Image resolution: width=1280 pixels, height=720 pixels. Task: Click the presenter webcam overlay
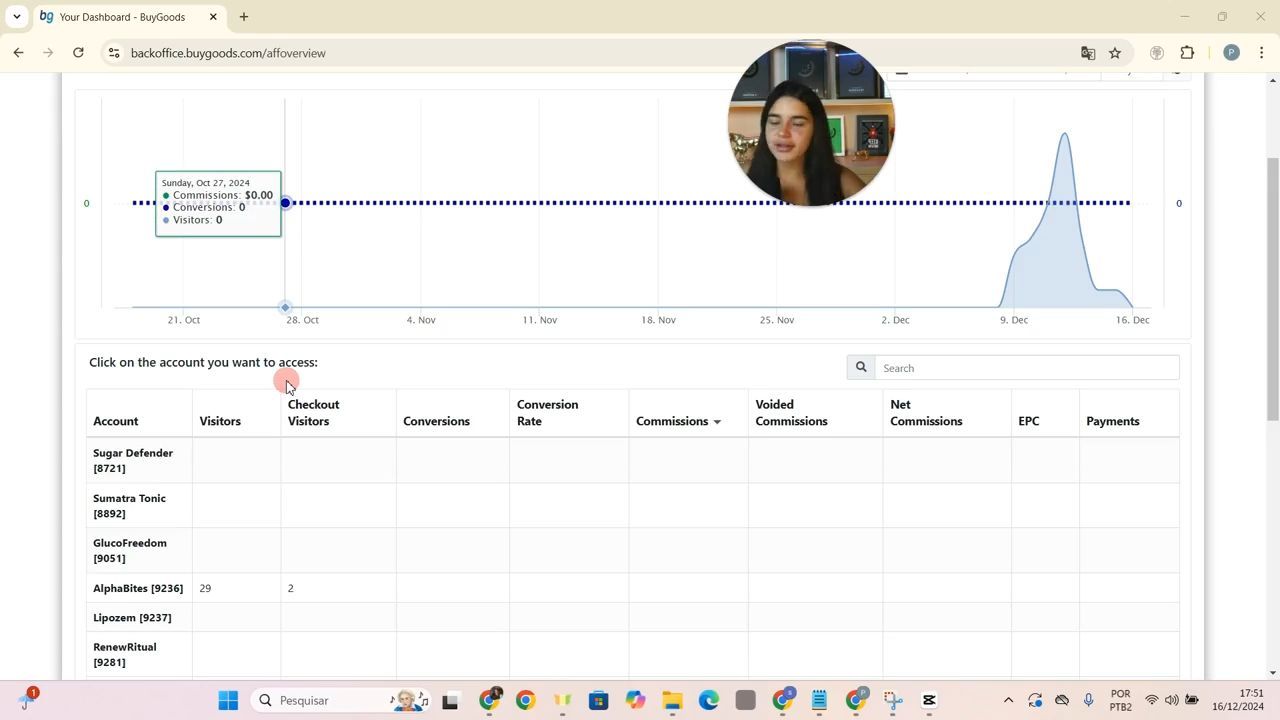coord(811,123)
